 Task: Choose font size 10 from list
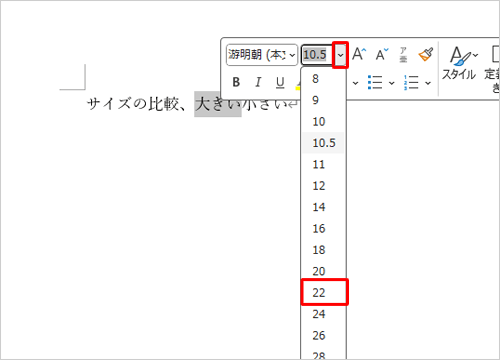323,121
